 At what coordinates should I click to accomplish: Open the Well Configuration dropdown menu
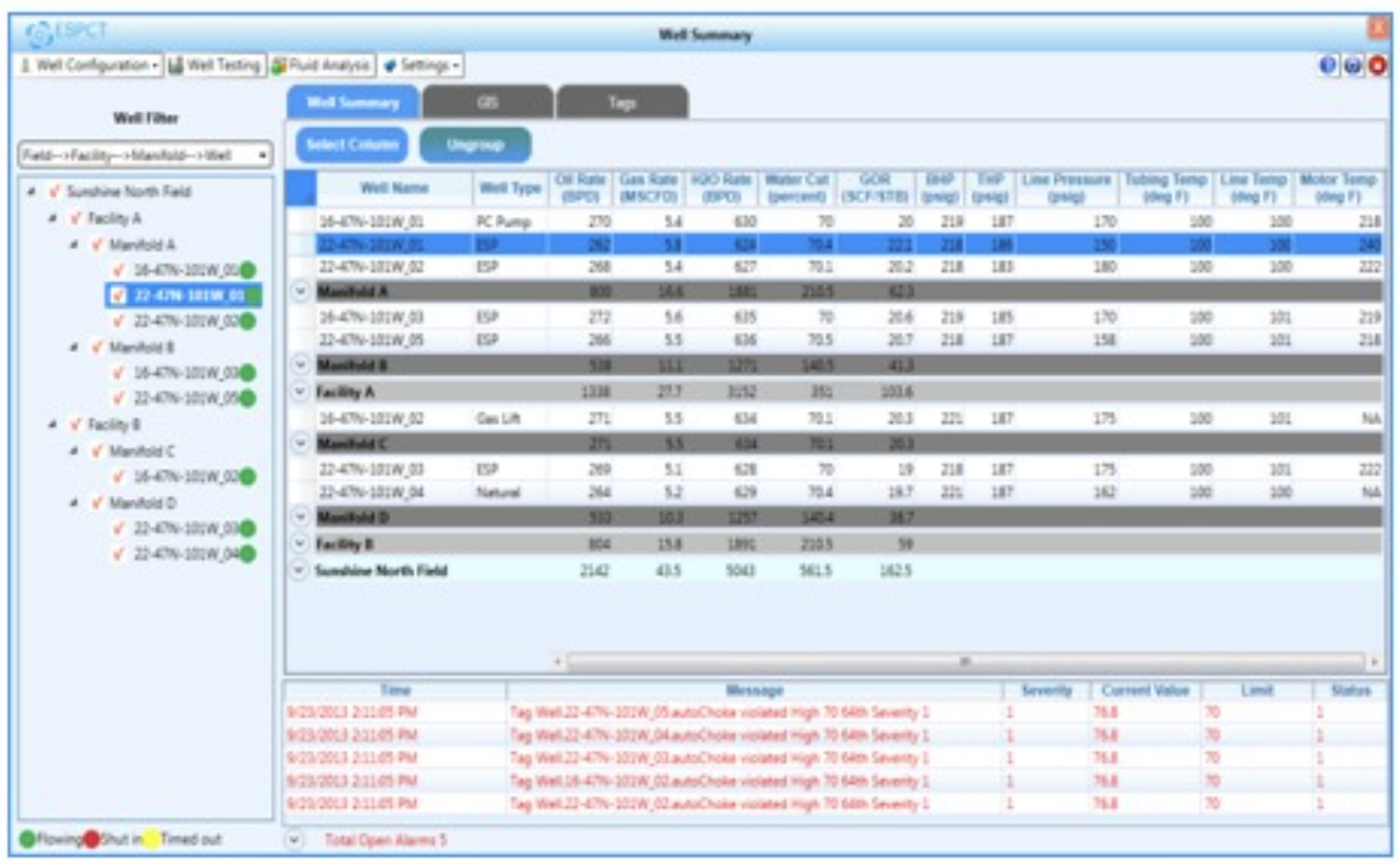(x=91, y=65)
